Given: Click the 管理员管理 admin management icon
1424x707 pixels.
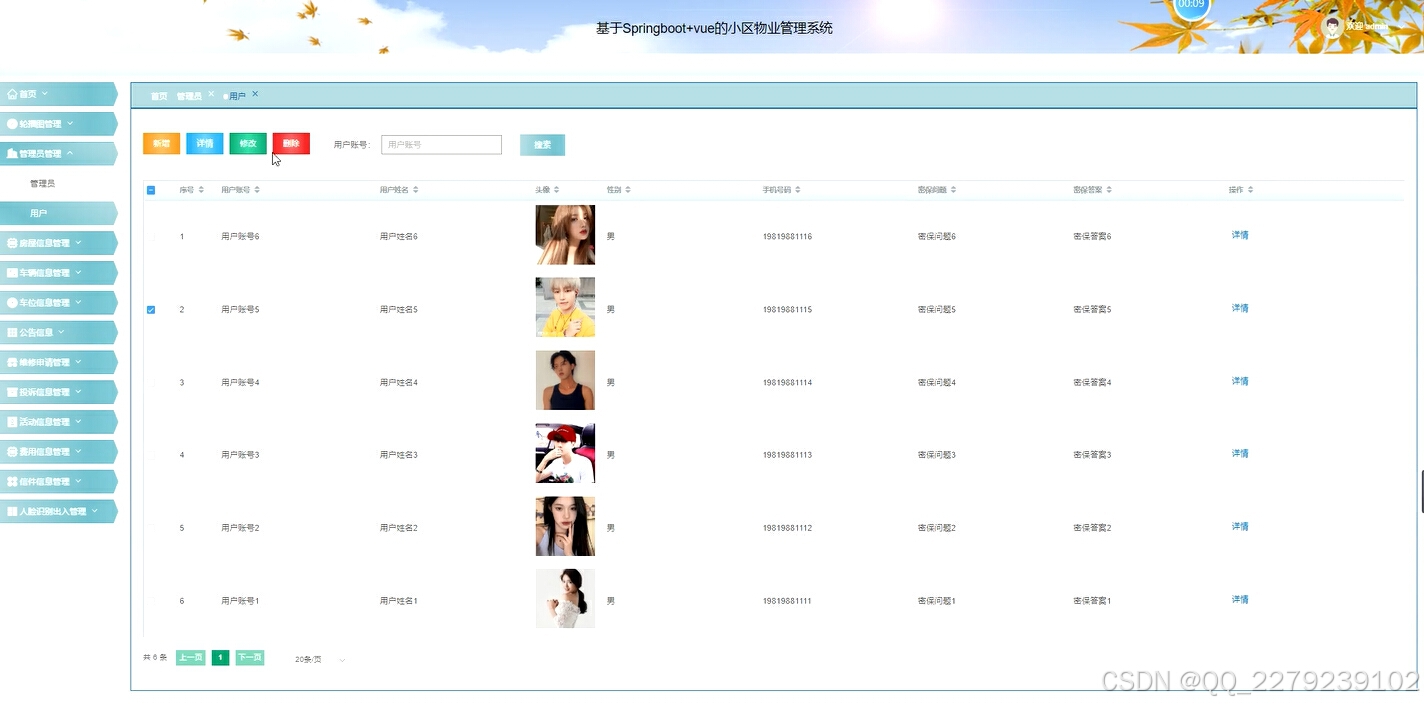Looking at the screenshot, I should 13,153.
